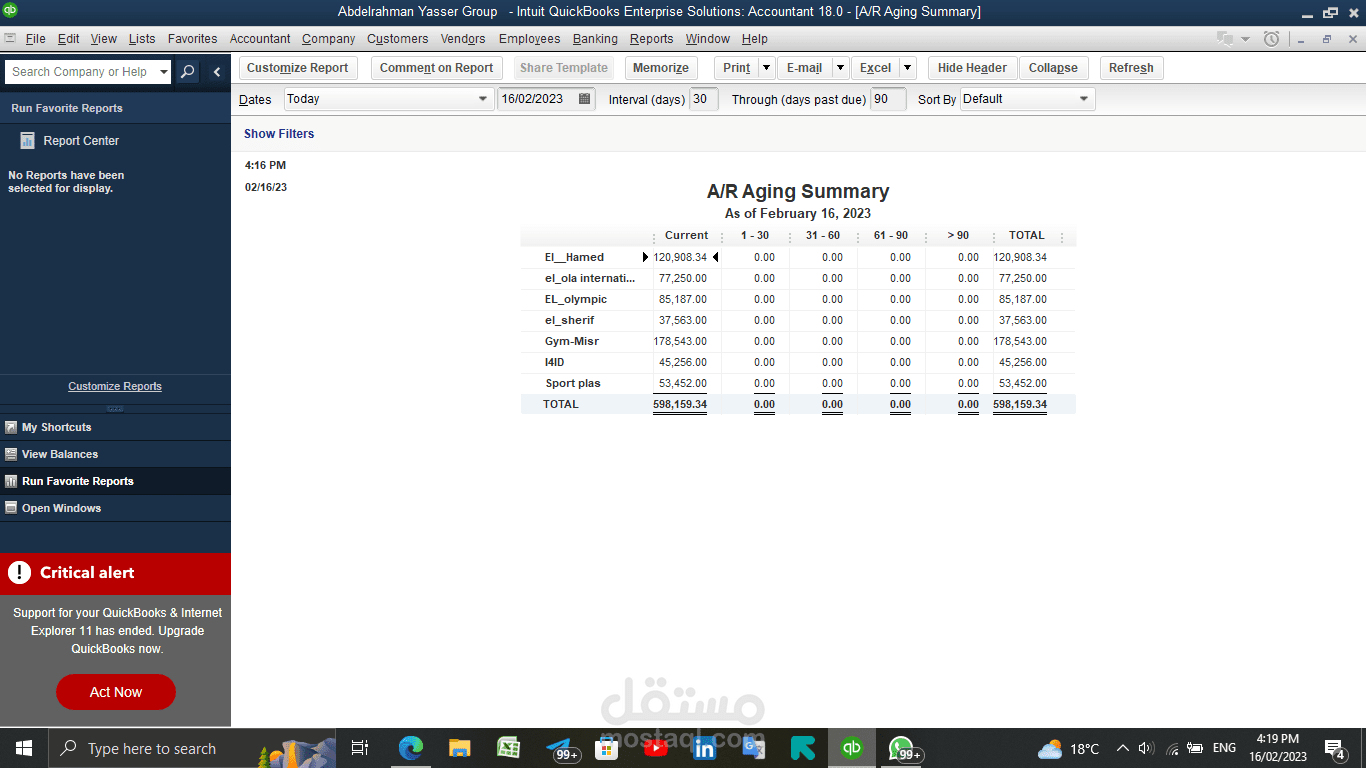Click the Memorize button

pos(661,68)
